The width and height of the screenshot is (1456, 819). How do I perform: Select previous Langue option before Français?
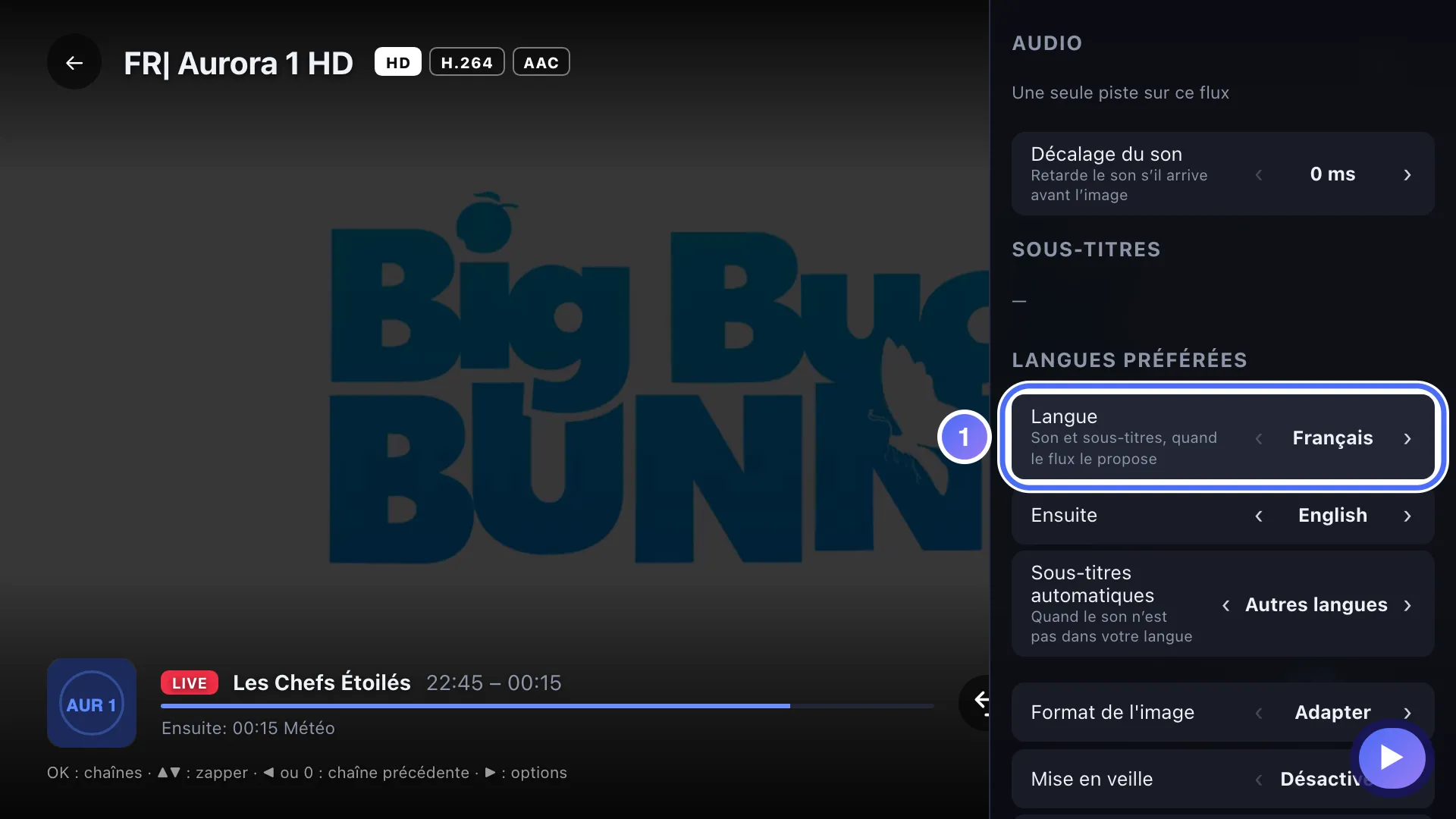[x=1259, y=438]
